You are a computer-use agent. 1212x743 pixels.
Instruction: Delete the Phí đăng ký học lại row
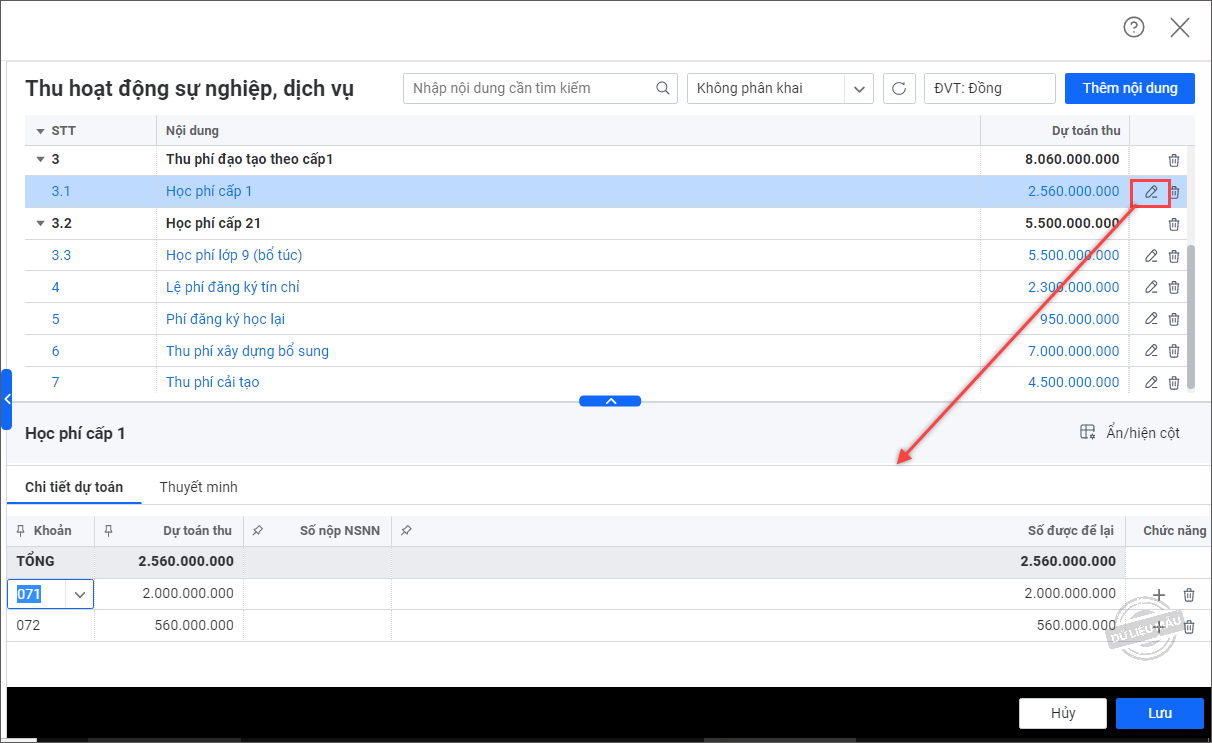tap(1174, 319)
